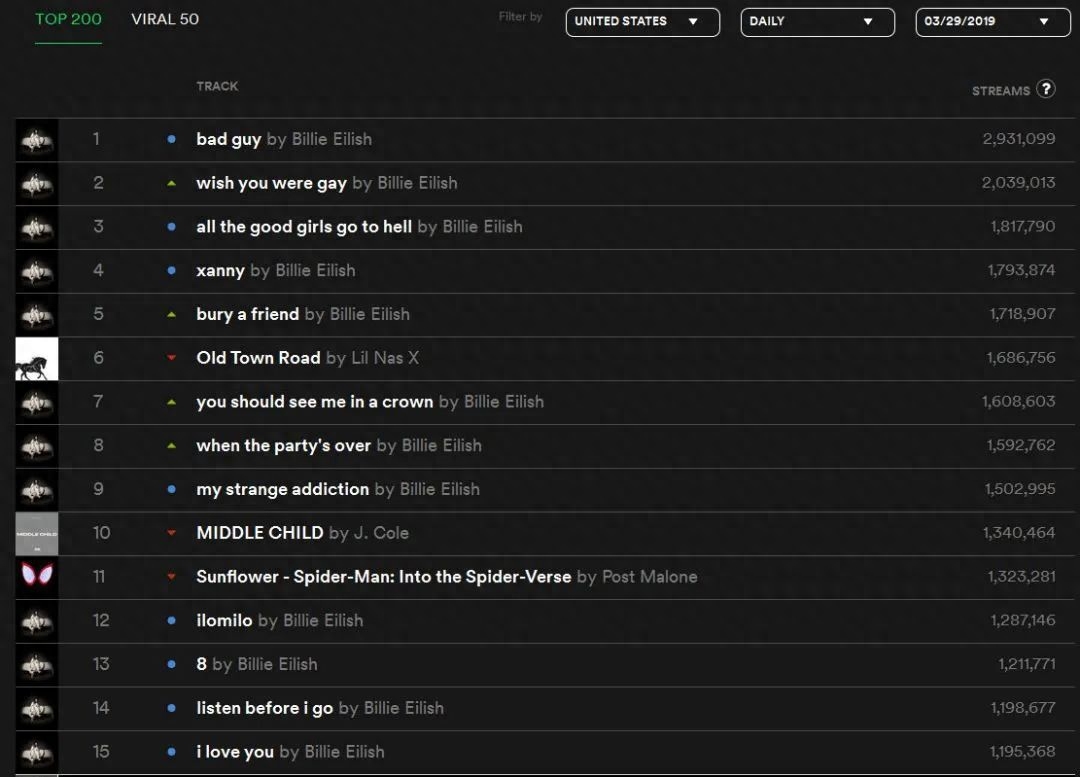Click green up arrow beside wish you were gay
This screenshot has width=1080, height=777.
(x=172, y=183)
